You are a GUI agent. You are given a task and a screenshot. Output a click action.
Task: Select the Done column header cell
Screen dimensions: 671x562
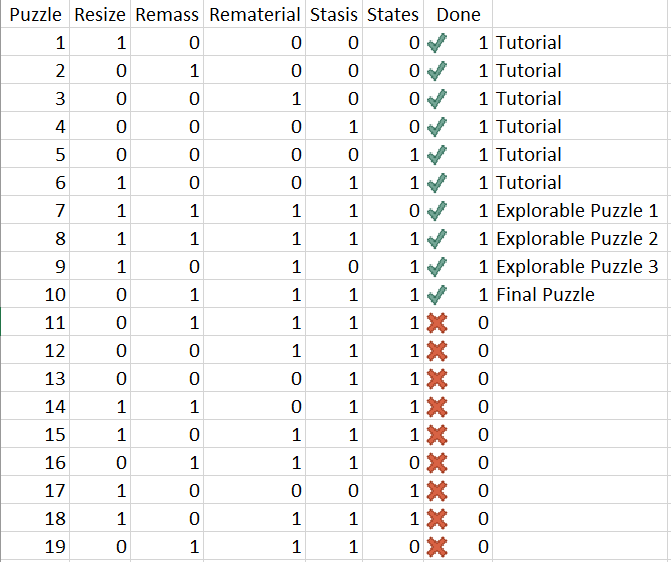[458, 15]
